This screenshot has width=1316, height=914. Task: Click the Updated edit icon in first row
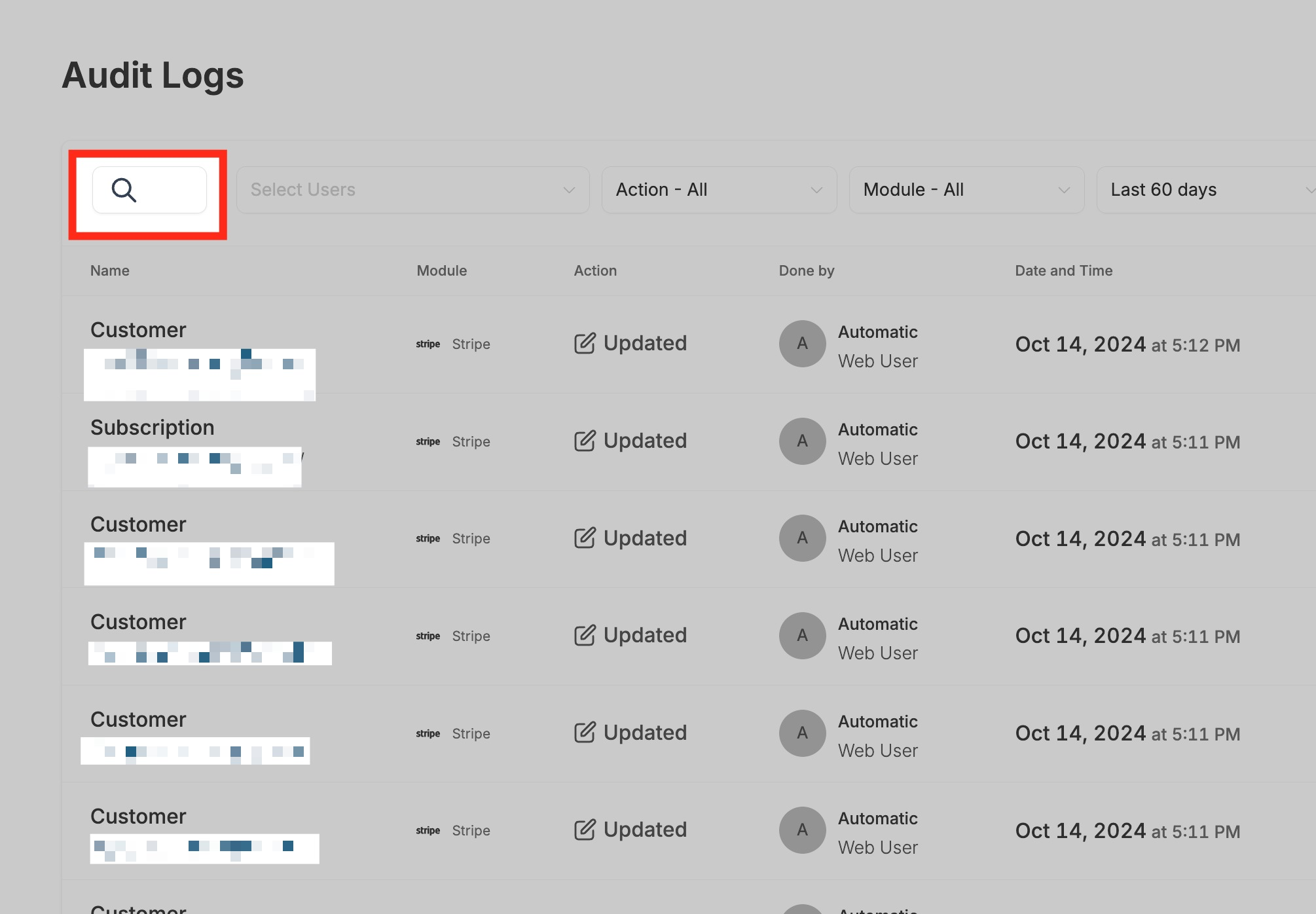point(585,344)
